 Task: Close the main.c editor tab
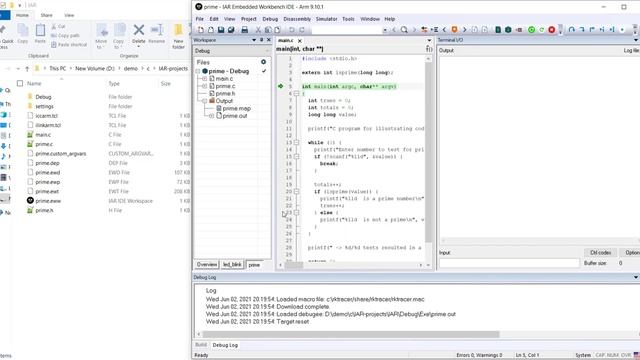(300, 40)
